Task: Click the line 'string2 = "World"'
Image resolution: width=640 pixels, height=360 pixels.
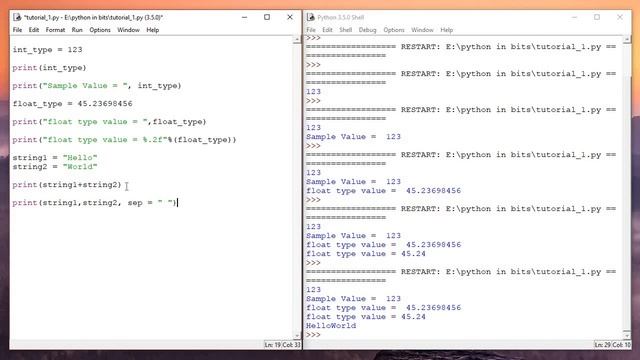Action: pos(55,167)
